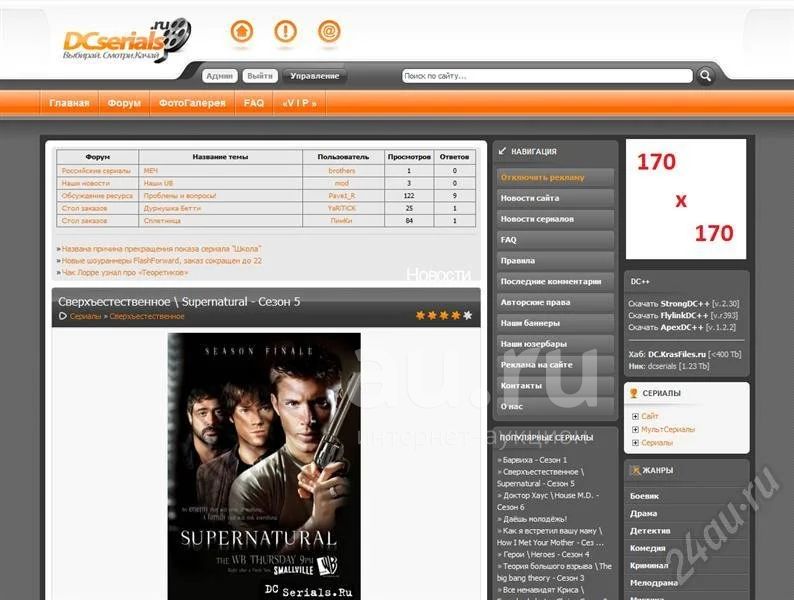
Task: Focus the site search input field
Action: pos(547,76)
